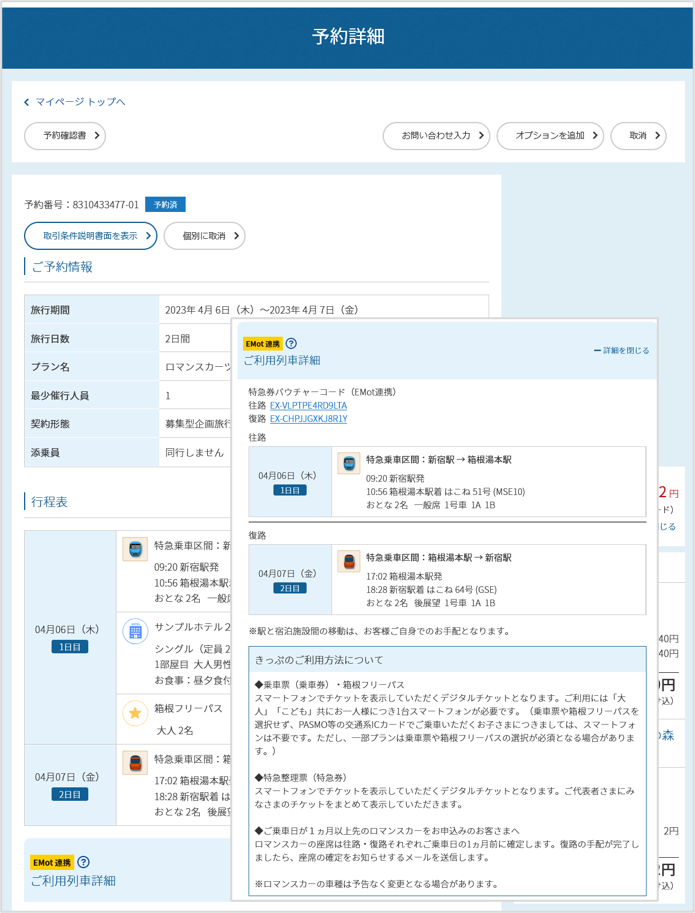Click the ご予約情報 section heading
The height and width of the screenshot is (913, 695).
pyautogui.click(x=62, y=267)
